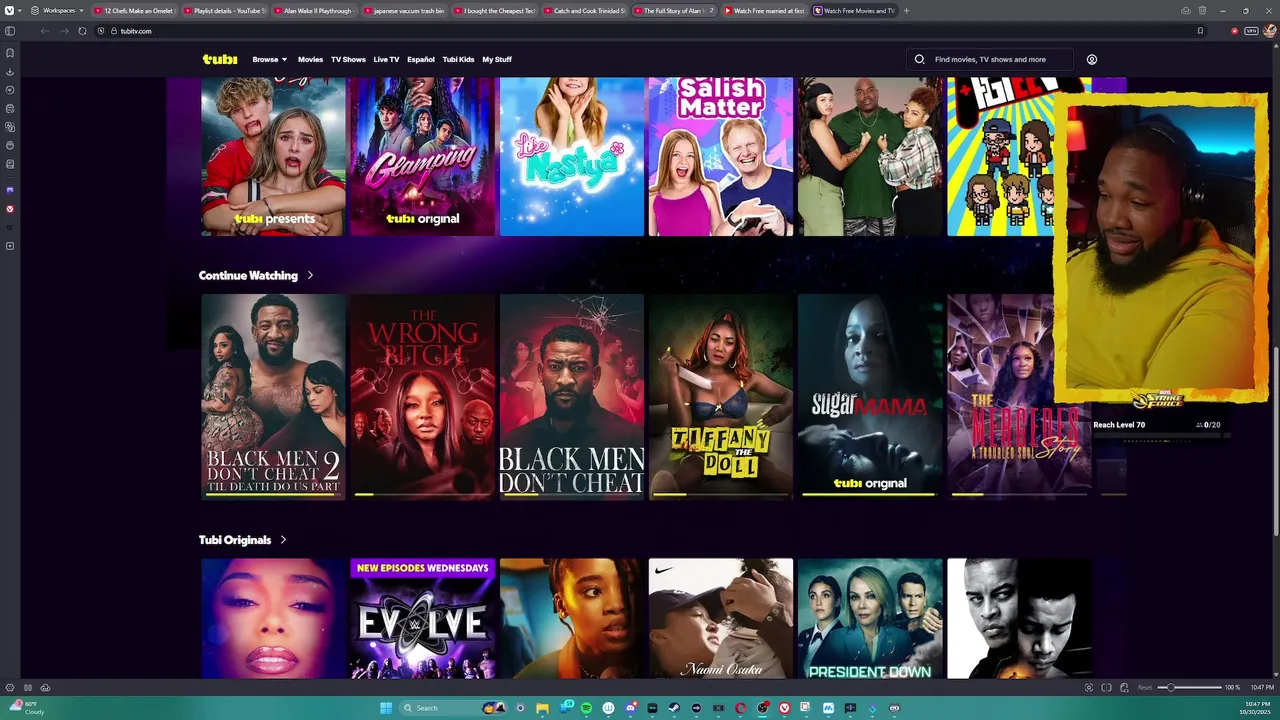
Task: Play Black Men Don't Cheat 2 poster
Action: pos(273,397)
